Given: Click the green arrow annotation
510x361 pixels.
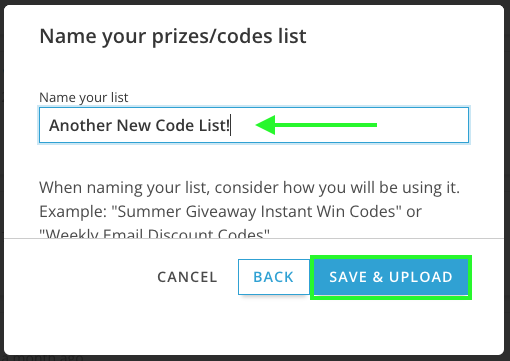Looking at the screenshot, I should tap(316, 125).
